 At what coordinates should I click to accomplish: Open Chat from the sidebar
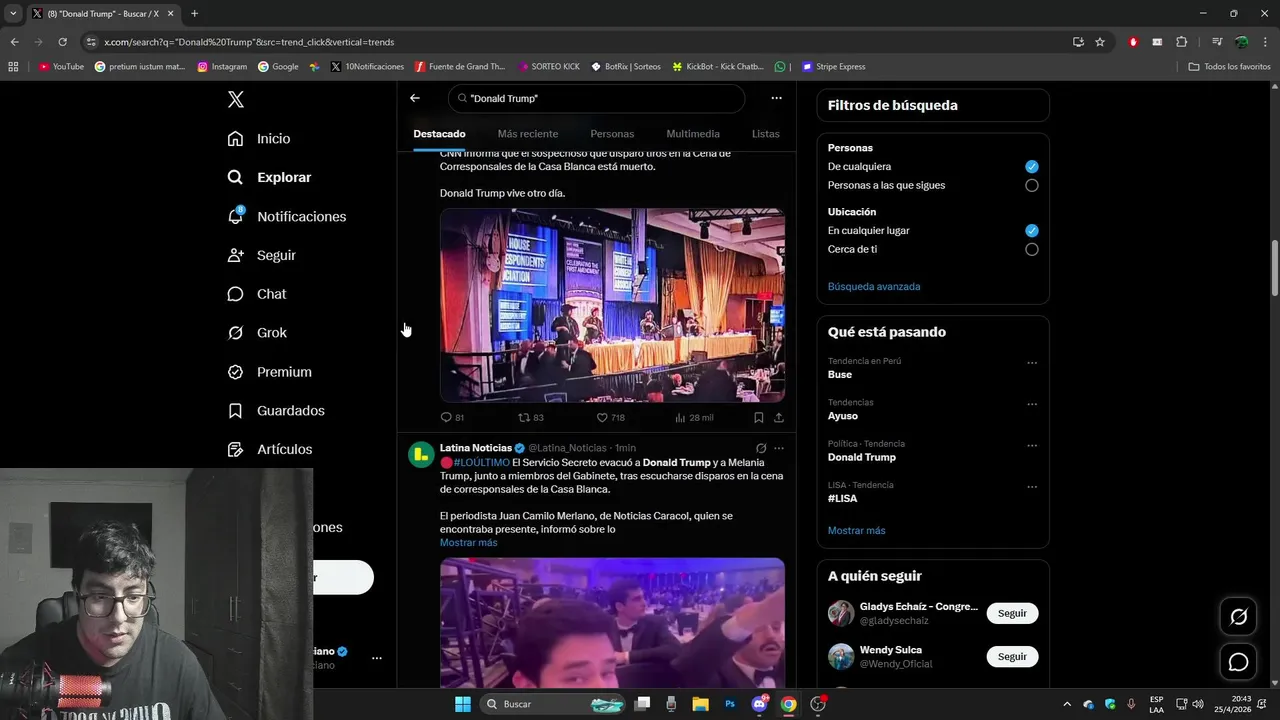(256, 294)
